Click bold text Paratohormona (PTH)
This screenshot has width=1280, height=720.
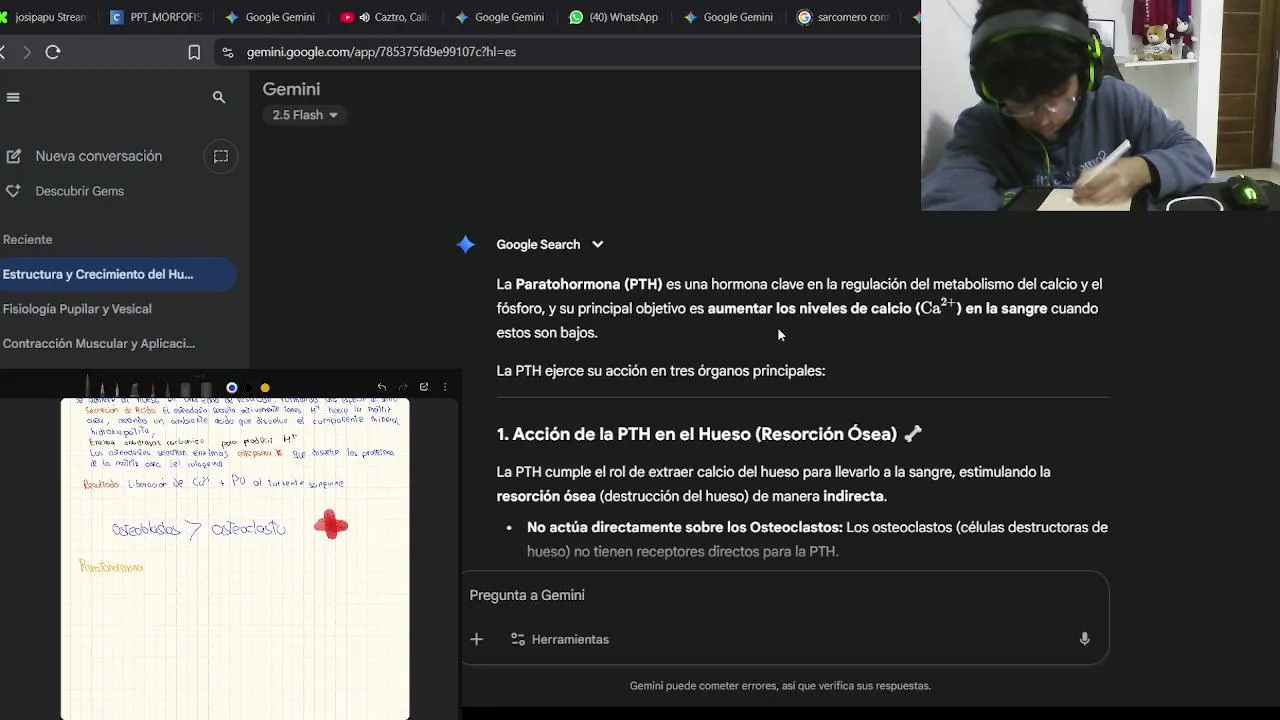[x=589, y=285]
